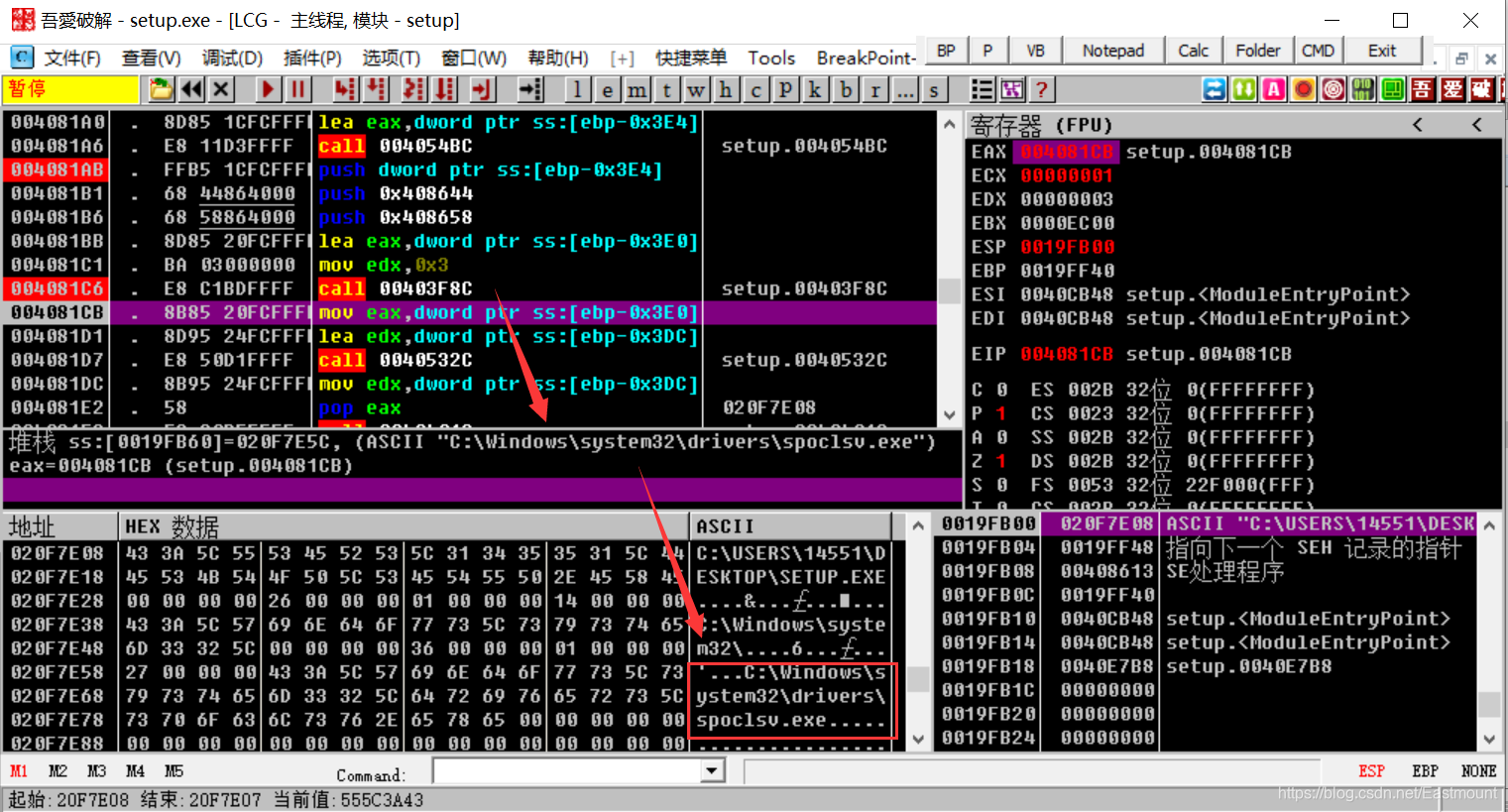Open help with the red question mark icon
The height and width of the screenshot is (812, 1508).
(1041, 89)
